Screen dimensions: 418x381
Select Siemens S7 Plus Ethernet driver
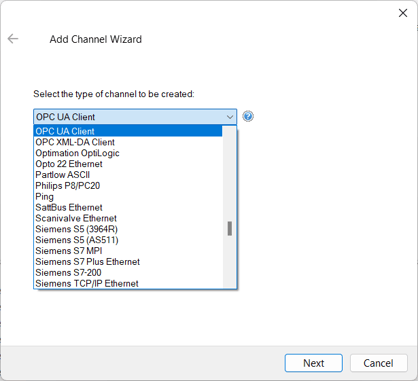pos(128,262)
